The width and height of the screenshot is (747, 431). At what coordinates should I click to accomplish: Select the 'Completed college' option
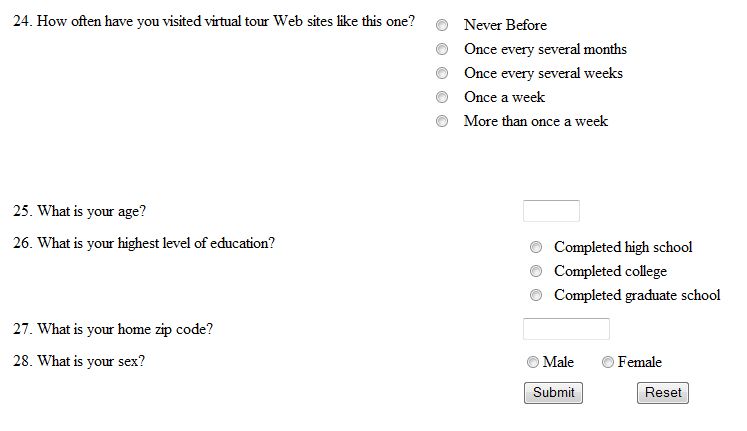[x=536, y=271]
